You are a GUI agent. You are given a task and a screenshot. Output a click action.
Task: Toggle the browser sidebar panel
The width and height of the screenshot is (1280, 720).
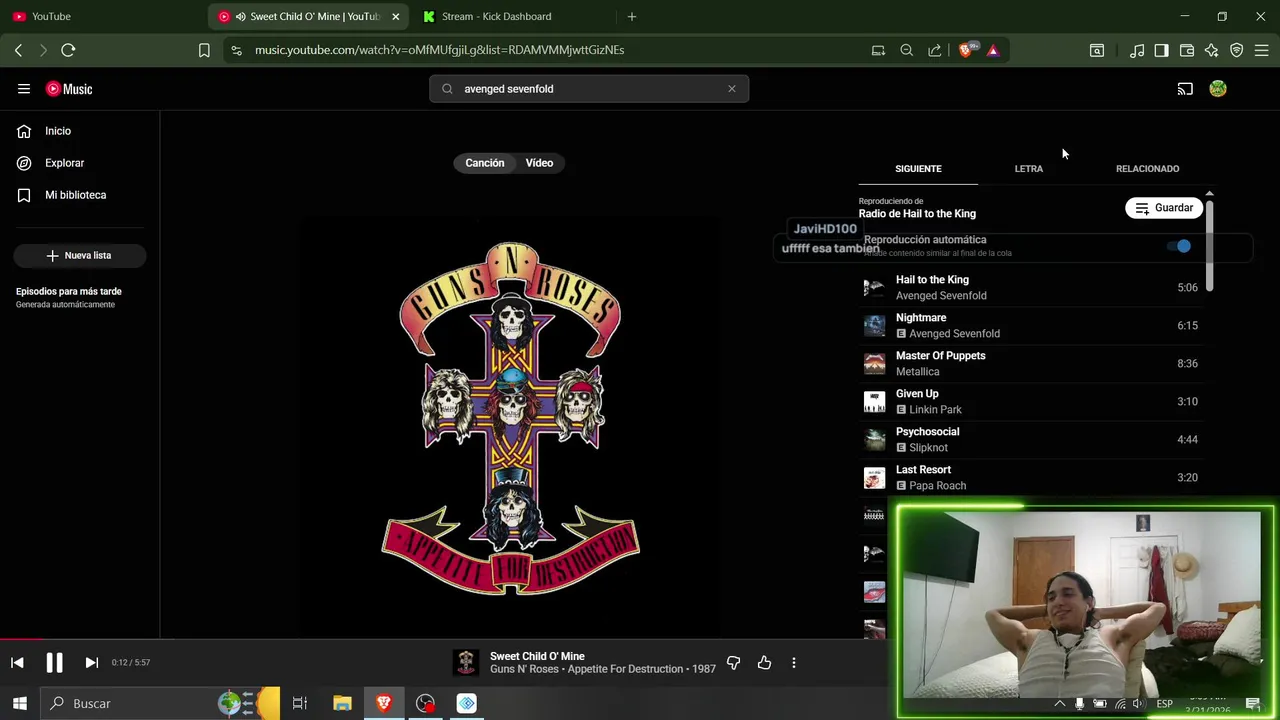tap(1161, 50)
